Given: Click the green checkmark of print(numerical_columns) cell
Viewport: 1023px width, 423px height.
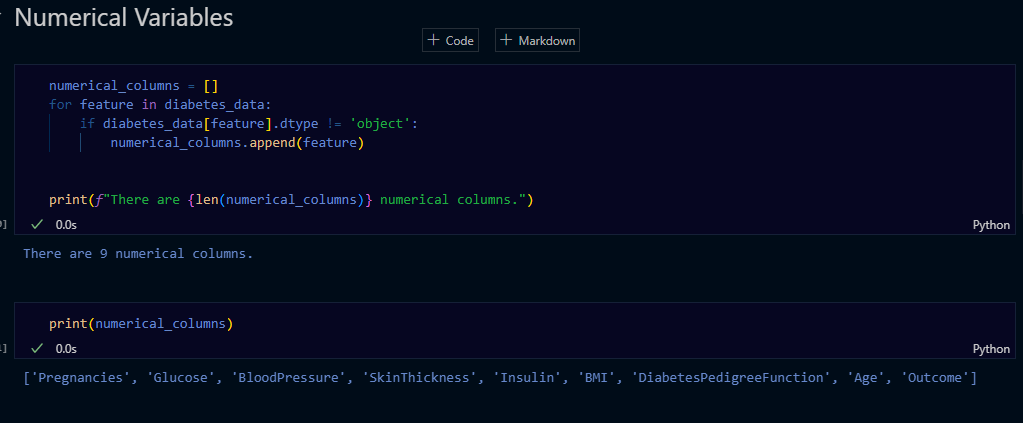Looking at the screenshot, I should click(x=37, y=348).
